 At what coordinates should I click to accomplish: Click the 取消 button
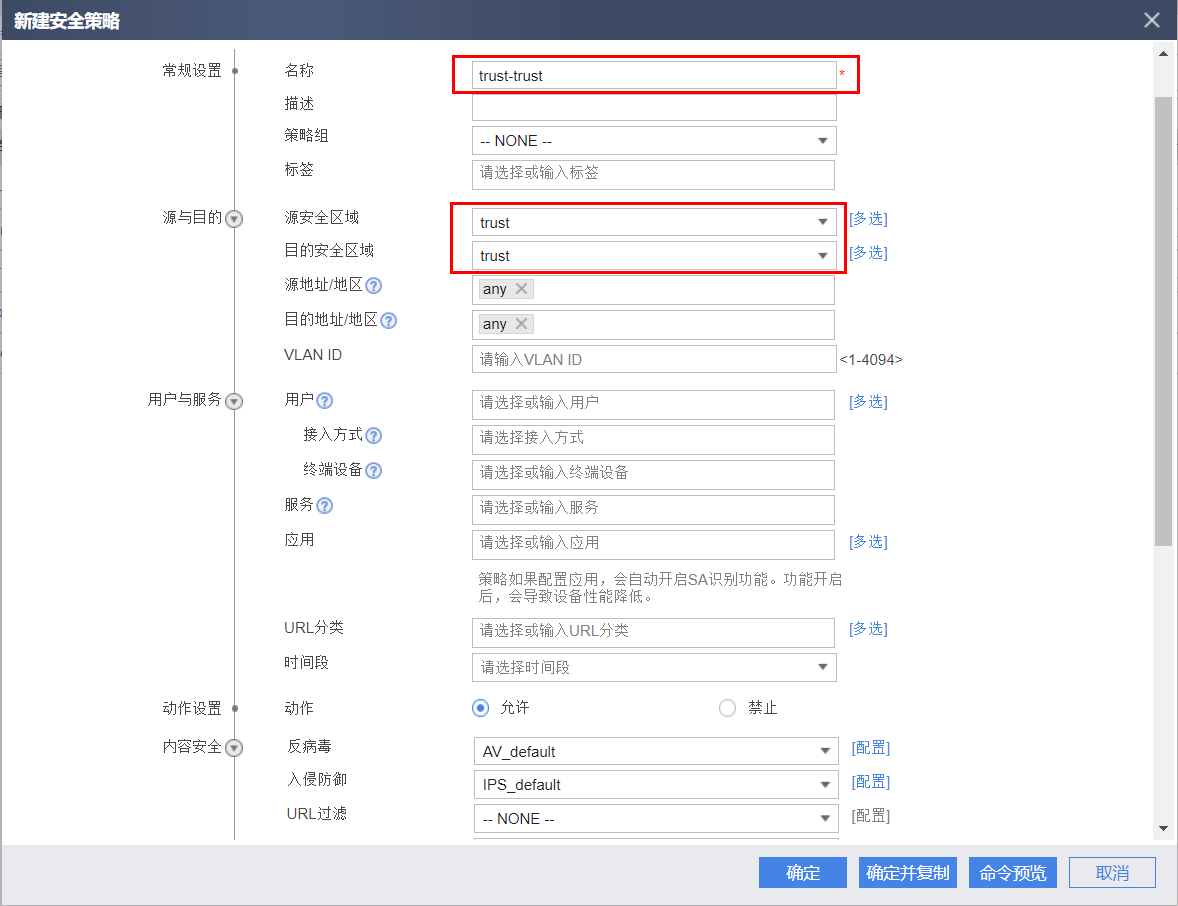1112,872
